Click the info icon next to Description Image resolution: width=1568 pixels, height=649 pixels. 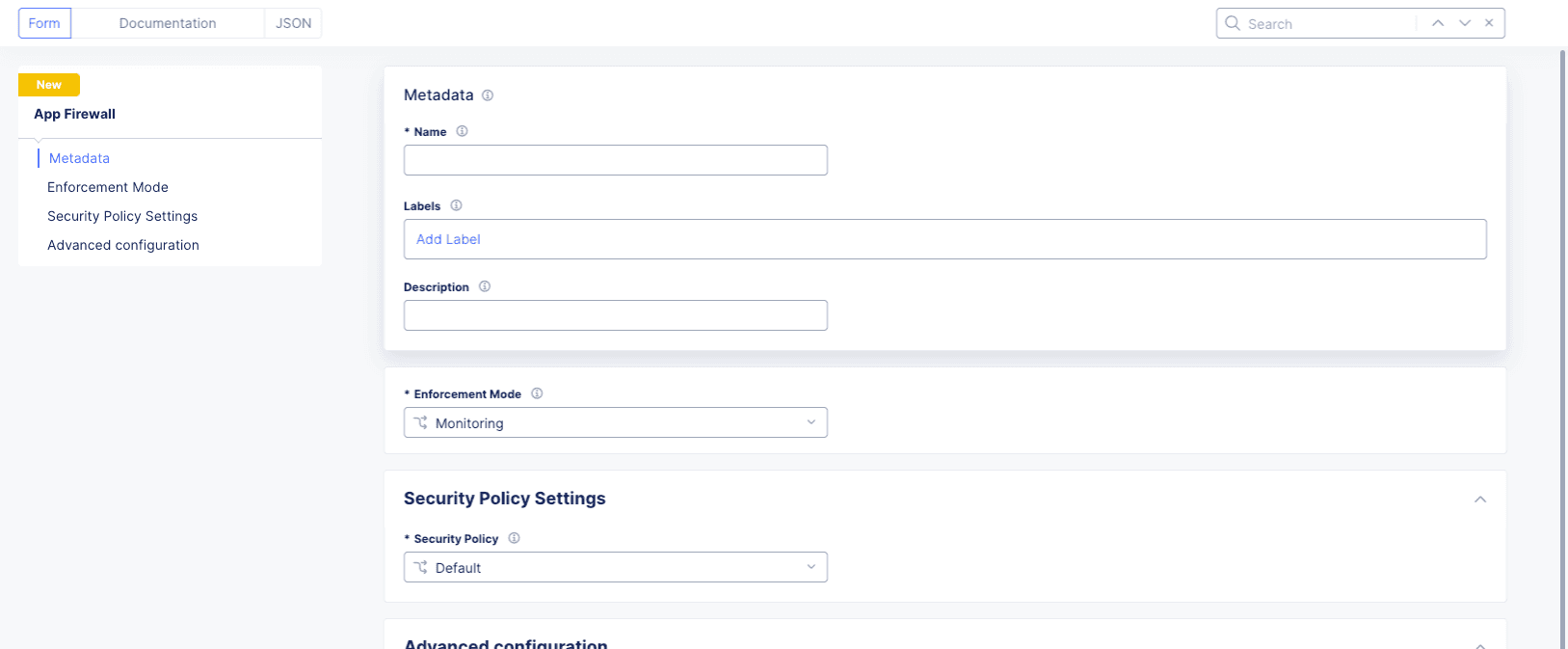coord(485,286)
